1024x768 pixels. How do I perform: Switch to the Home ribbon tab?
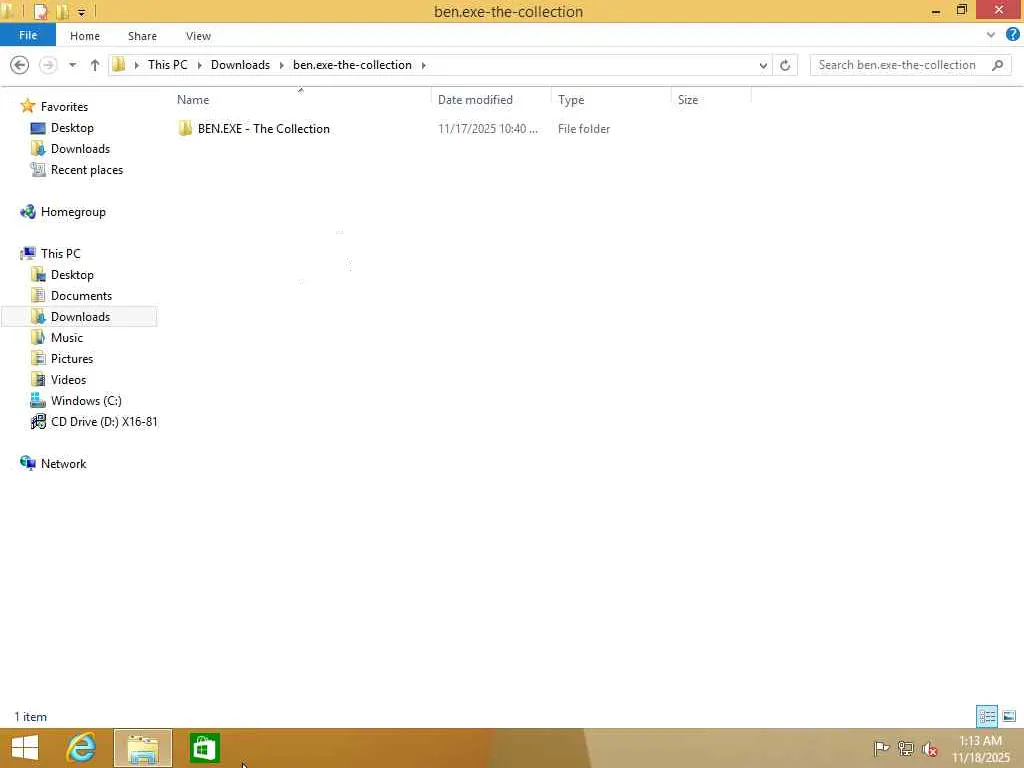click(x=85, y=36)
